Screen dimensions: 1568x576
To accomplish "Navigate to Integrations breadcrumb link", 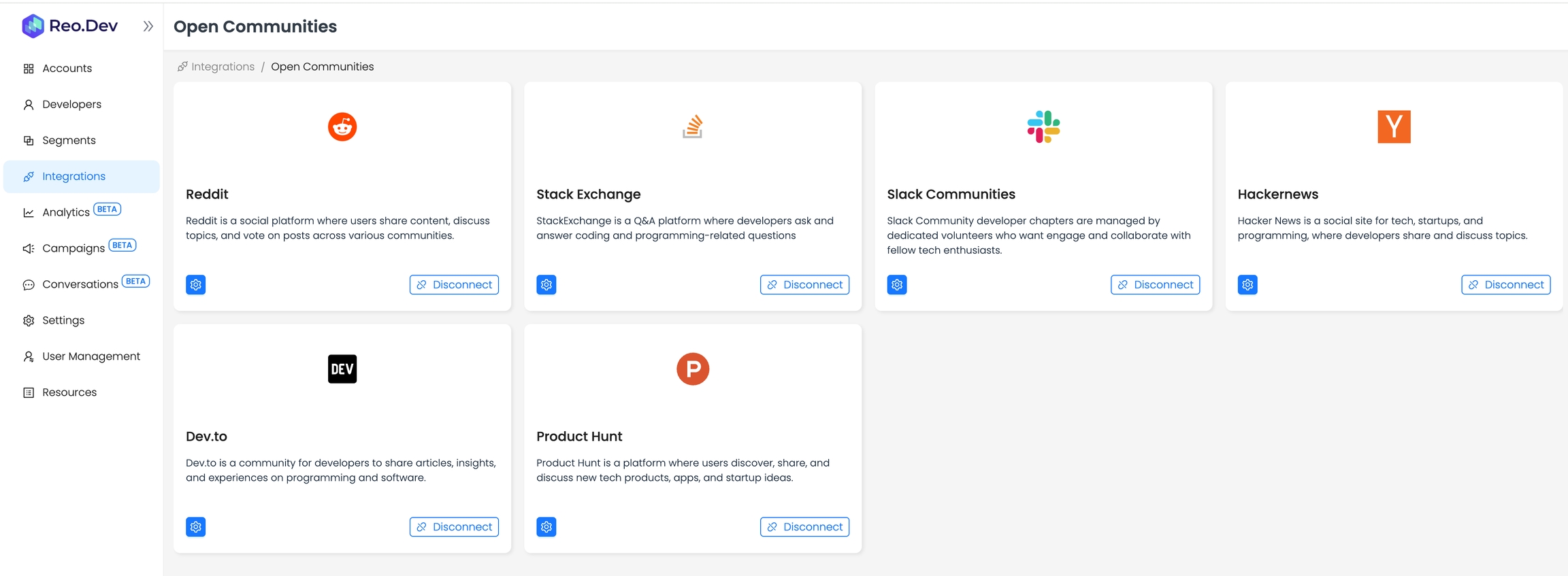I will click(x=223, y=67).
